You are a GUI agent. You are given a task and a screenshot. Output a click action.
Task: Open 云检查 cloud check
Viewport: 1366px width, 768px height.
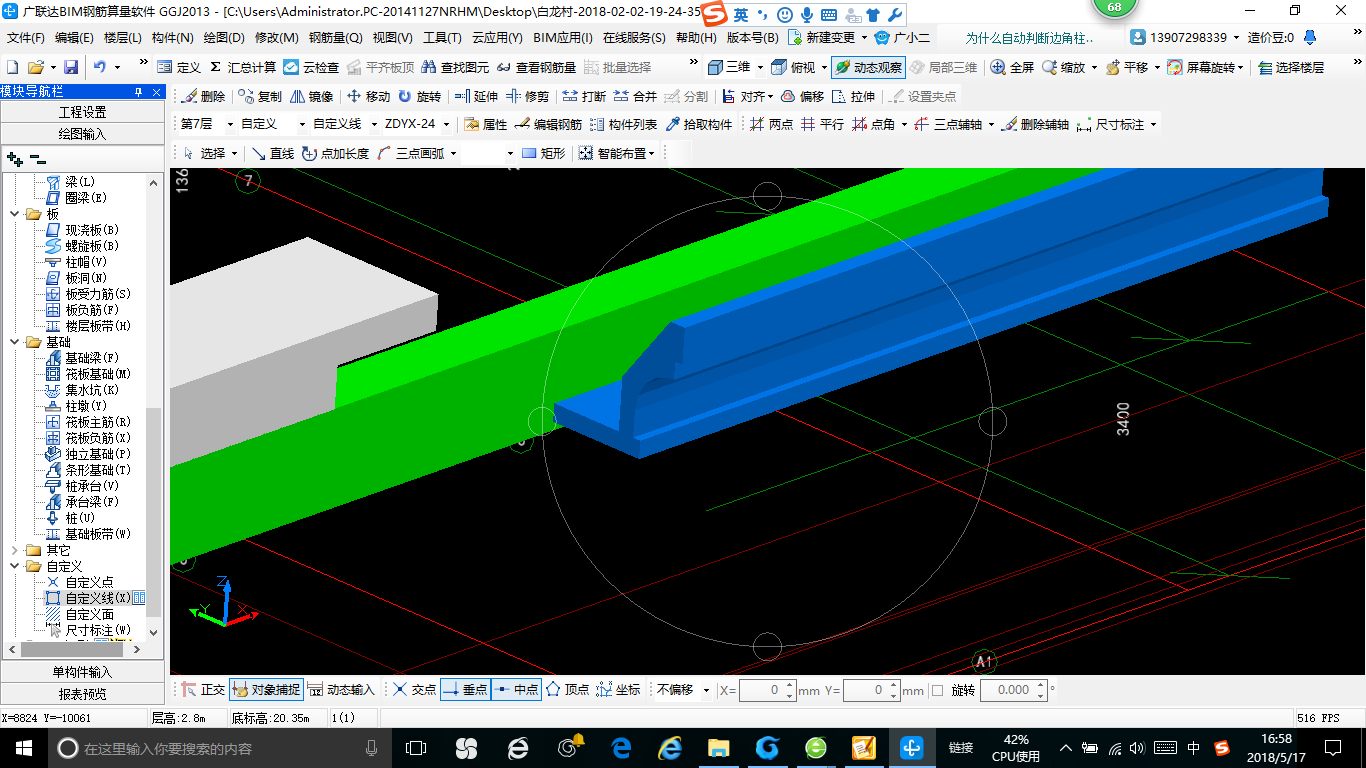(311, 67)
